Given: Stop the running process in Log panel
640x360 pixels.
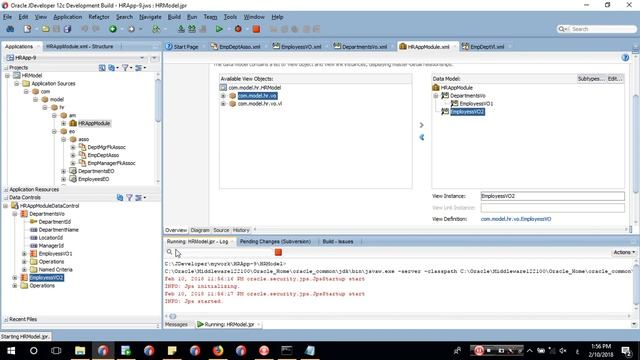Looking at the screenshot, I should click(x=278, y=252).
